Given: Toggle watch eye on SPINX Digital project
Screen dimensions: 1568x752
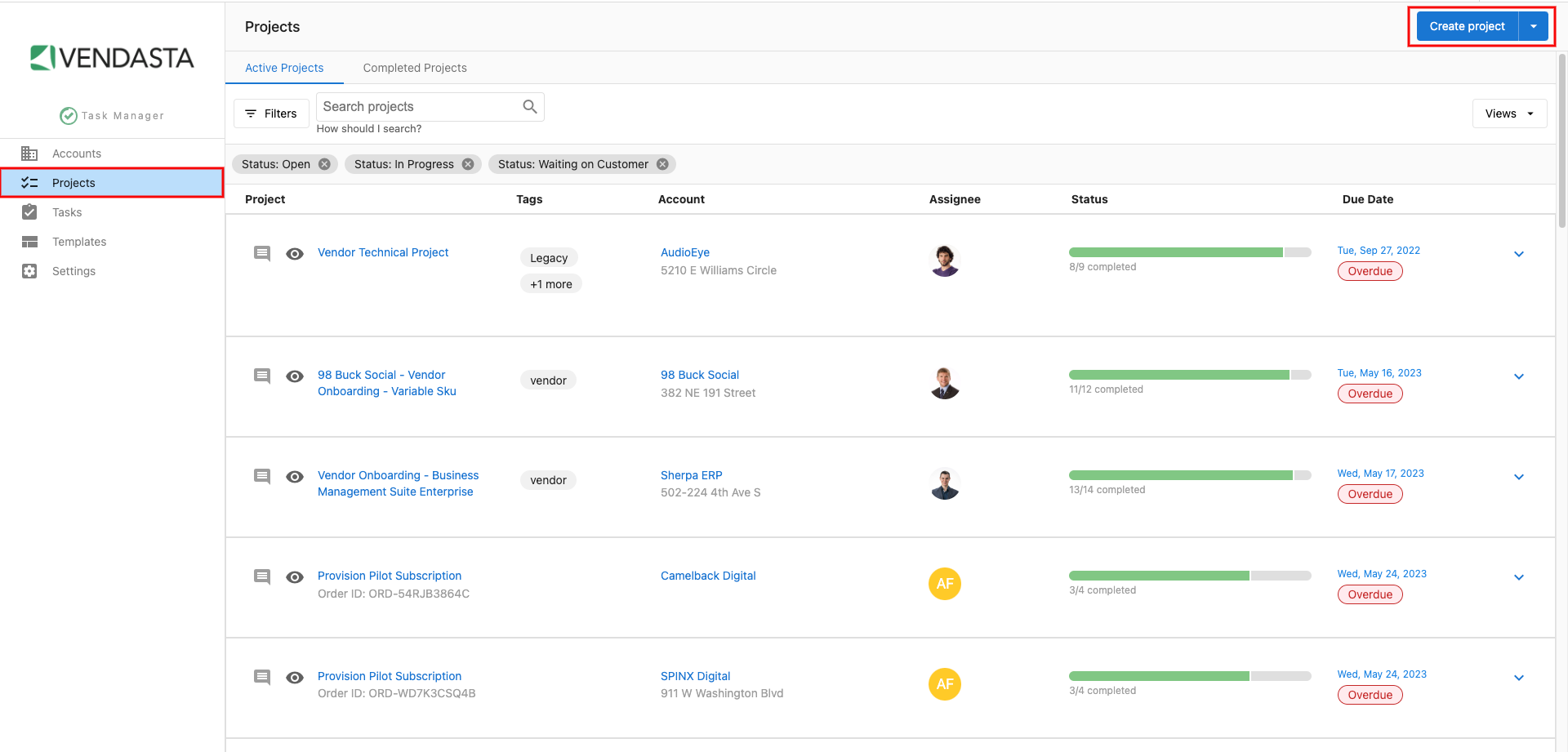Looking at the screenshot, I should pos(295,678).
